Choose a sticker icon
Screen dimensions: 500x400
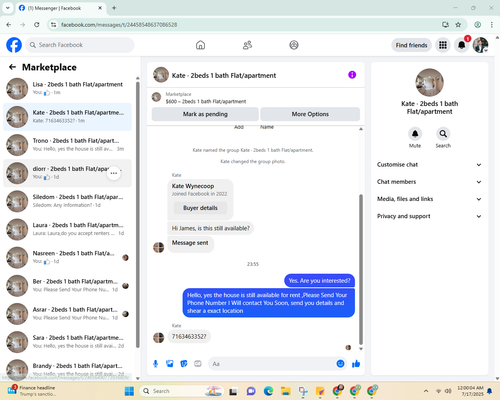[x=184, y=364]
